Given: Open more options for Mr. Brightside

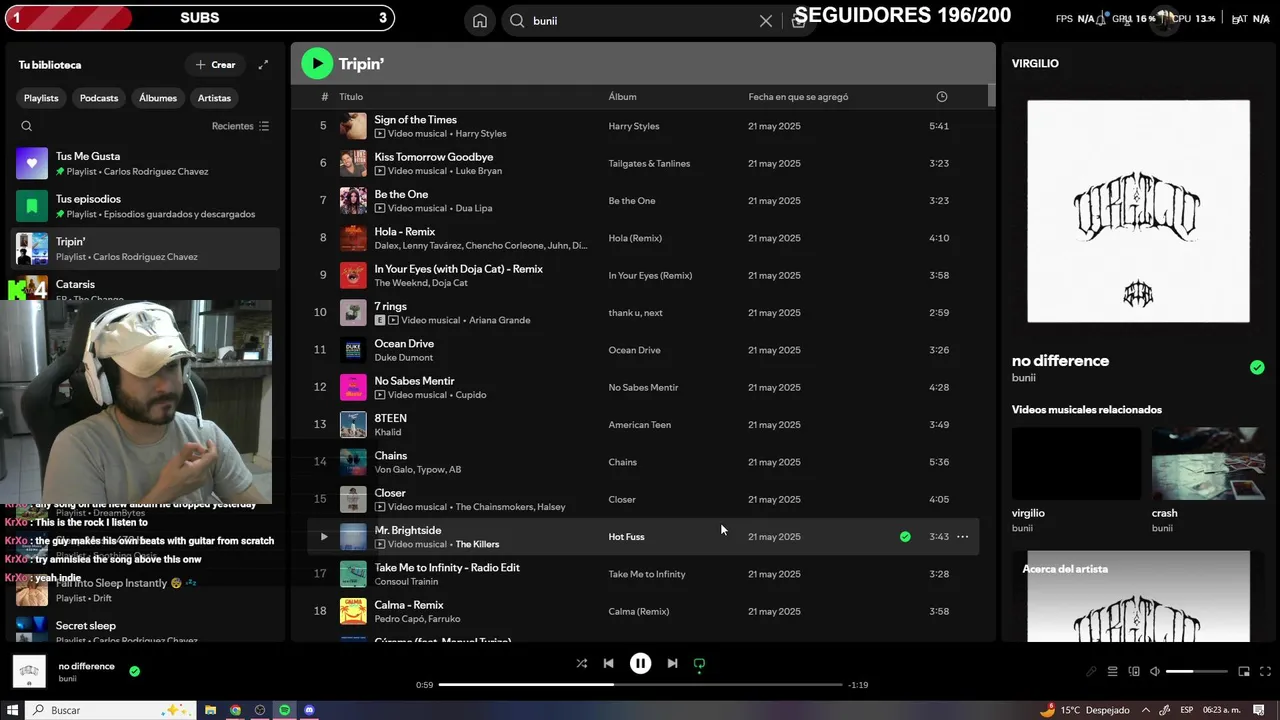Looking at the screenshot, I should 962,537.
